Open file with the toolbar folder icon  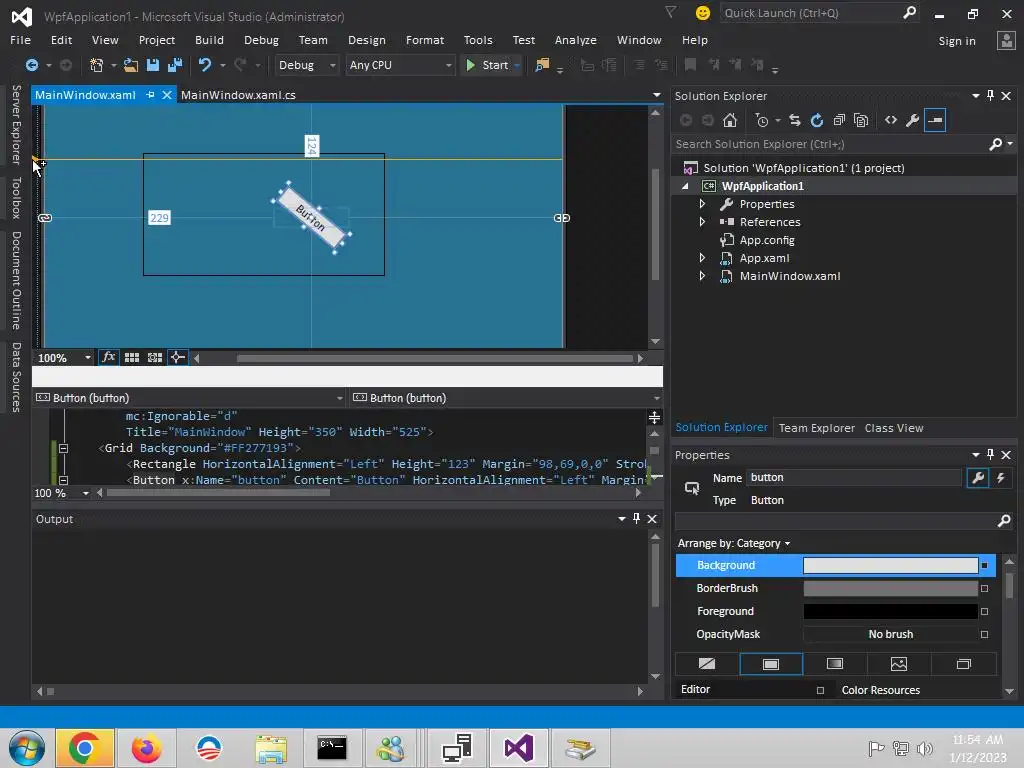point(131,65)
